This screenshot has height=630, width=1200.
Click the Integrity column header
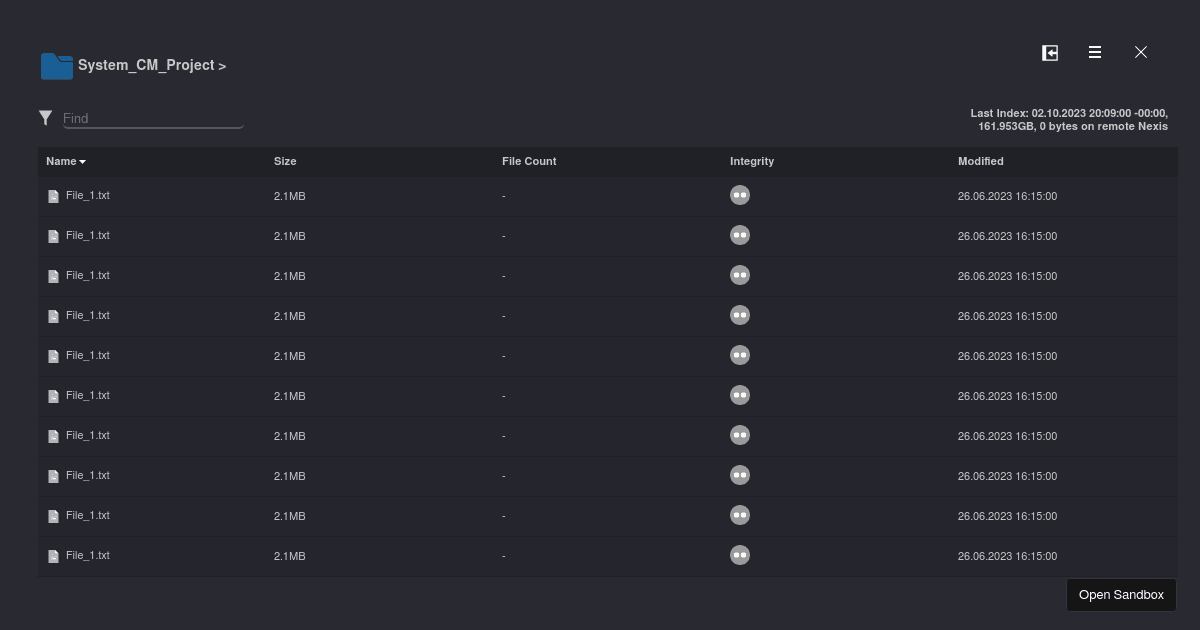(752, 161)
